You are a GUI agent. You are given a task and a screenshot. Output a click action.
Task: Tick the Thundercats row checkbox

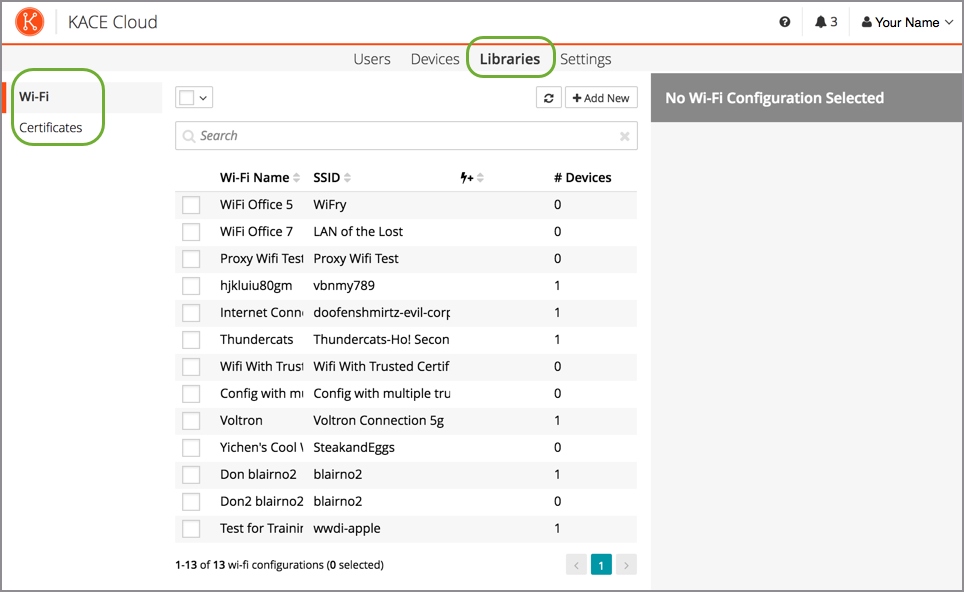click(x=191, y=340)
